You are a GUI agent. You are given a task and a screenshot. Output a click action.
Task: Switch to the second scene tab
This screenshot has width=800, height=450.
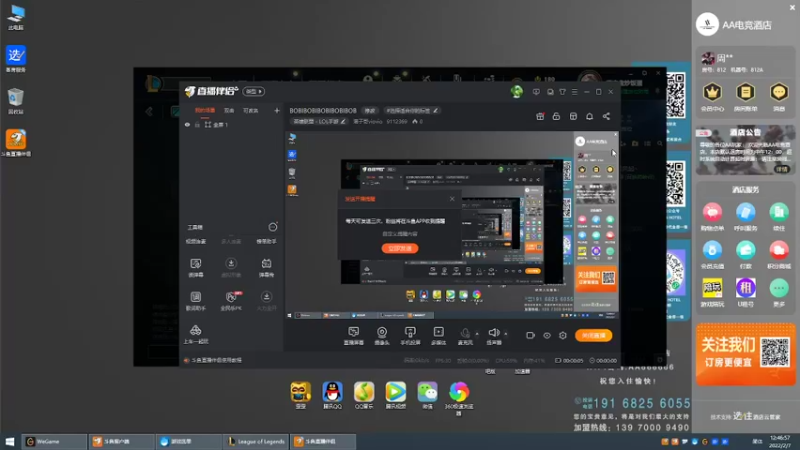point(229,110)
